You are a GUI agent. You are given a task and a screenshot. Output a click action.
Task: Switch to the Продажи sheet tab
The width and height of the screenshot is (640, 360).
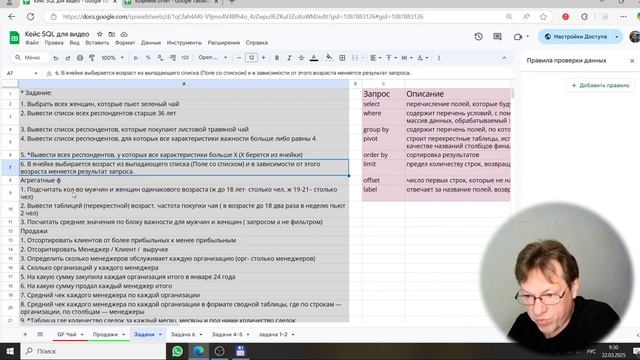point(105,334)
